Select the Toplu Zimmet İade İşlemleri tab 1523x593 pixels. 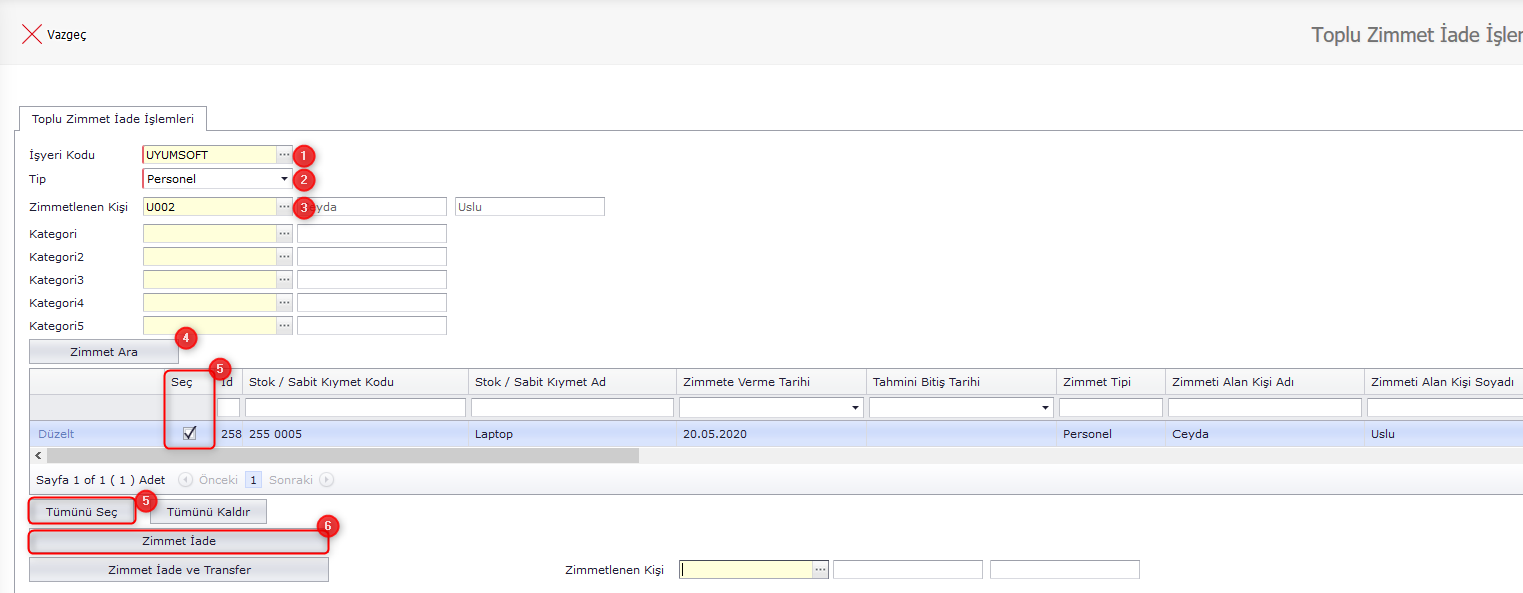click(113, 119)
